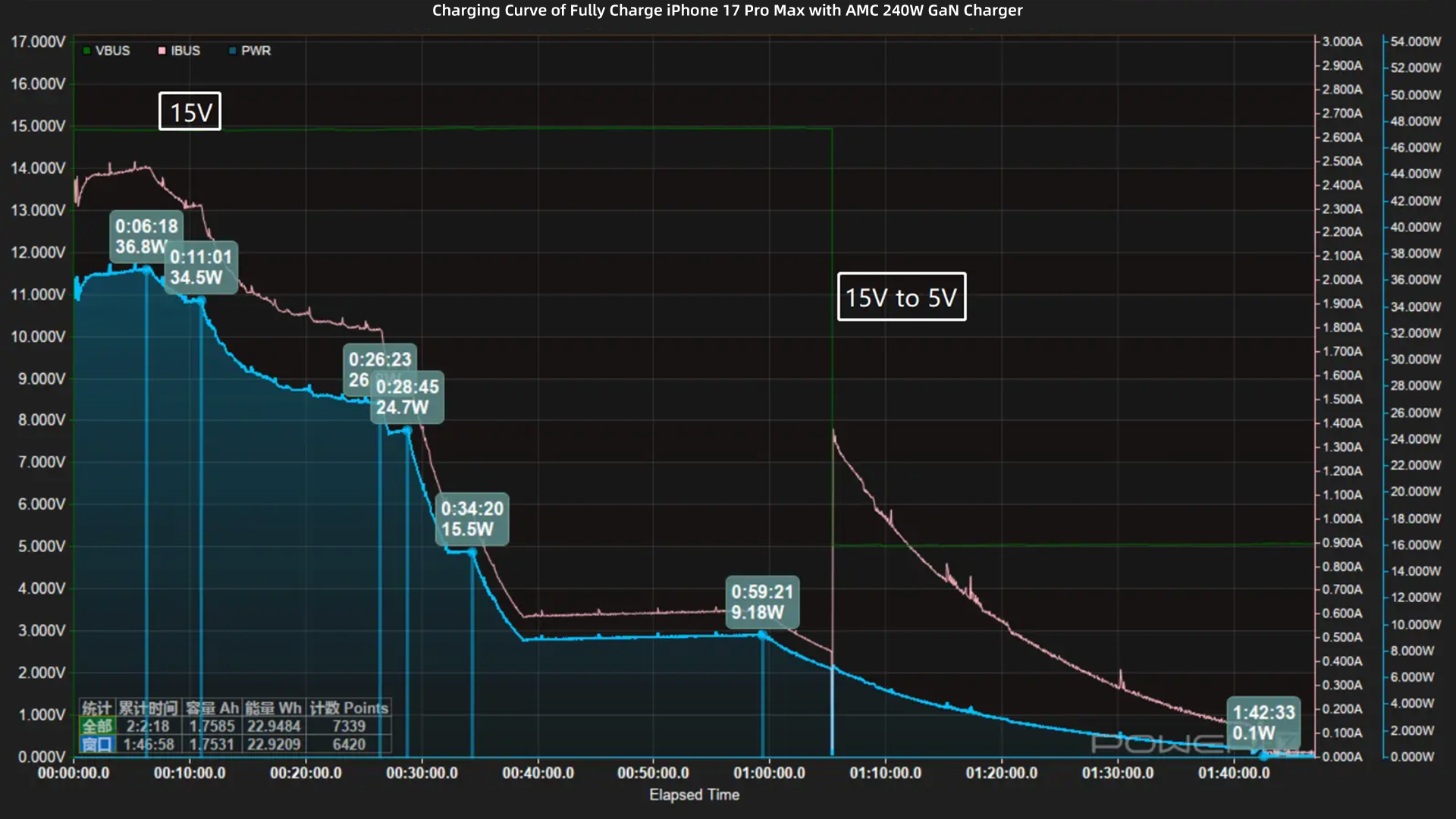Viewport: 1456px width, 819px height.
Task: Click the 窗口 row header icon
Action: (x=99, y=744)
